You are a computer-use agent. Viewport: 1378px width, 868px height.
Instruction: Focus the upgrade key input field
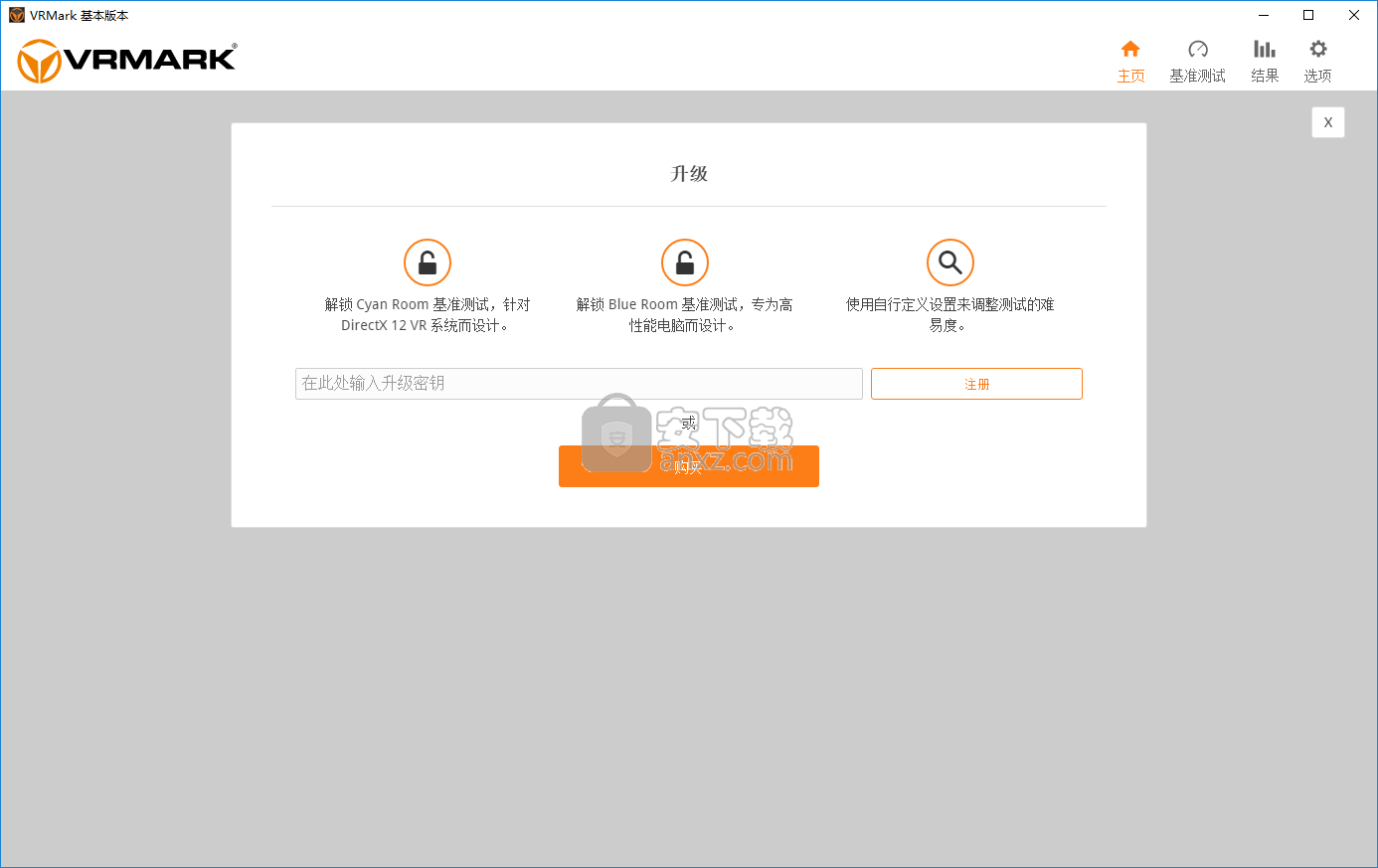tap(579, 384)
